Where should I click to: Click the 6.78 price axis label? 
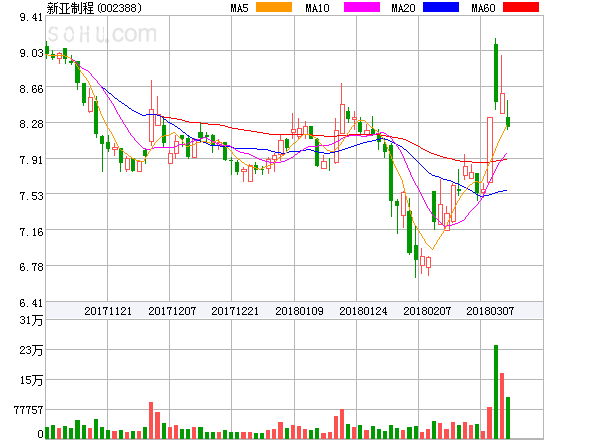pyautogui.click(x=31, y=267)
